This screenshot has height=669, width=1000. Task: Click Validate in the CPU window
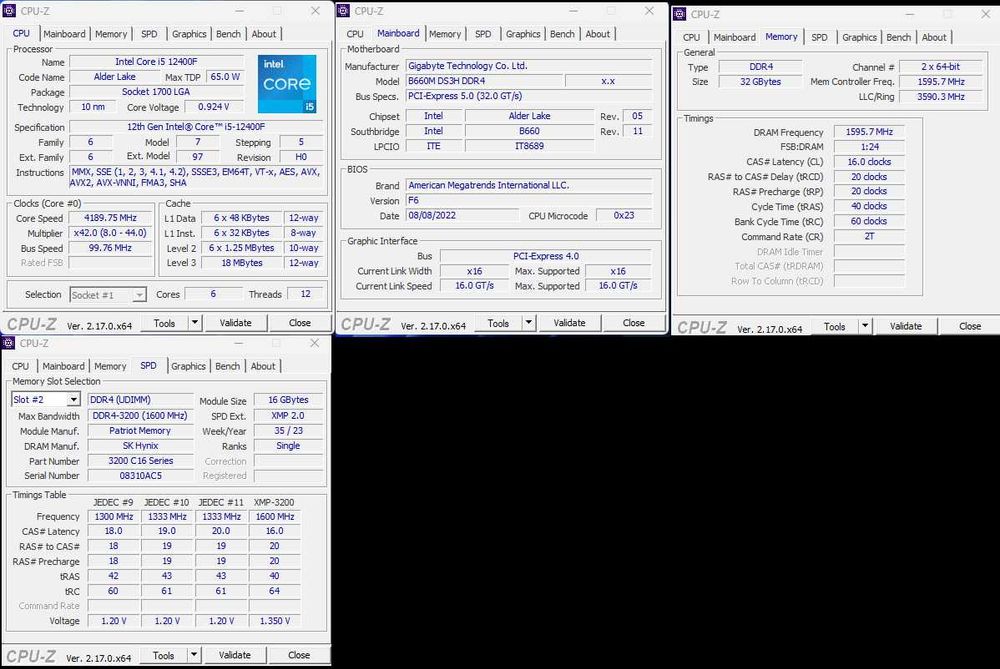click(x=235, y=323)
